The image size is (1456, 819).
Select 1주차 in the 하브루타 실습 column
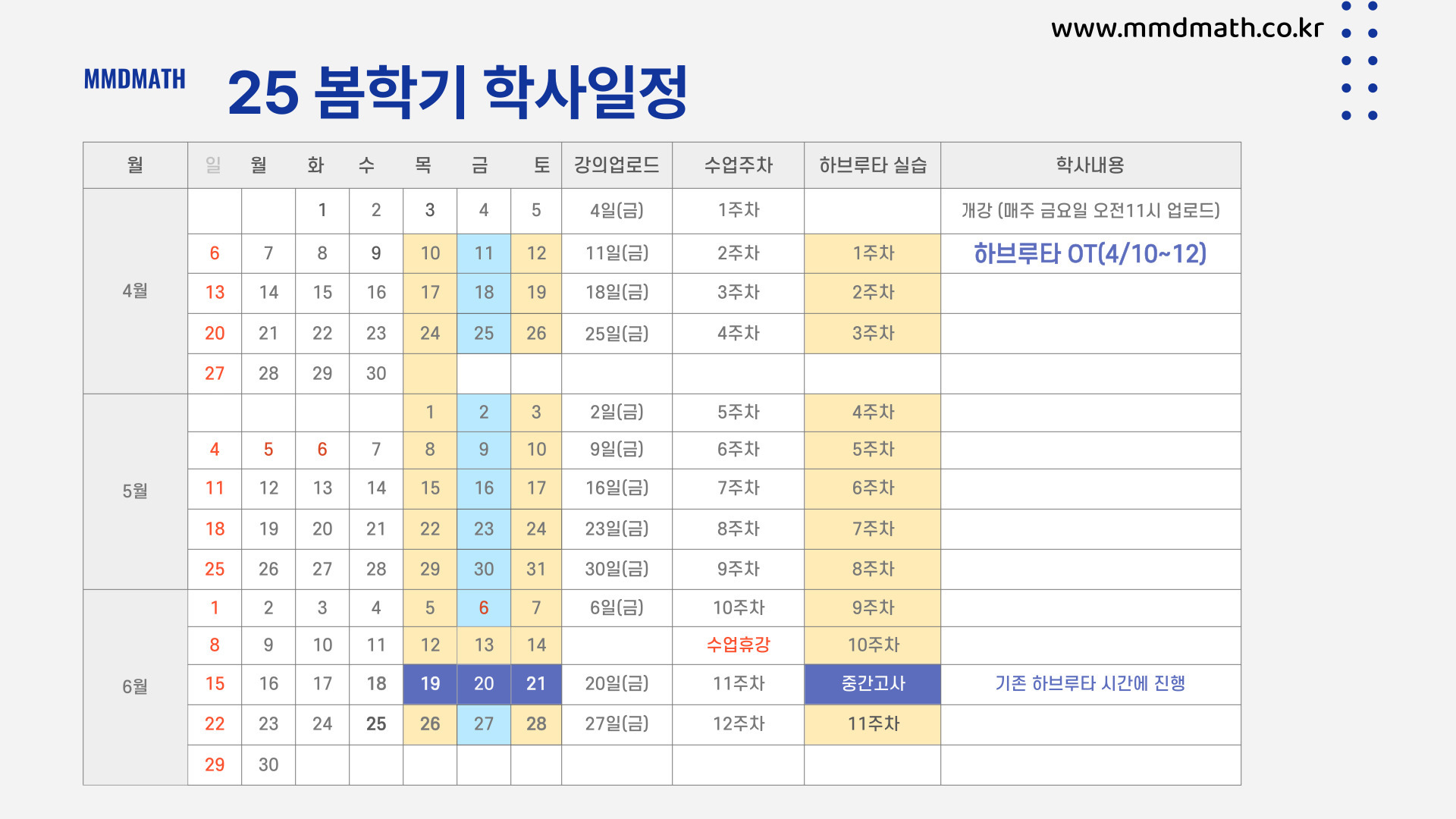tap(873, 253)
